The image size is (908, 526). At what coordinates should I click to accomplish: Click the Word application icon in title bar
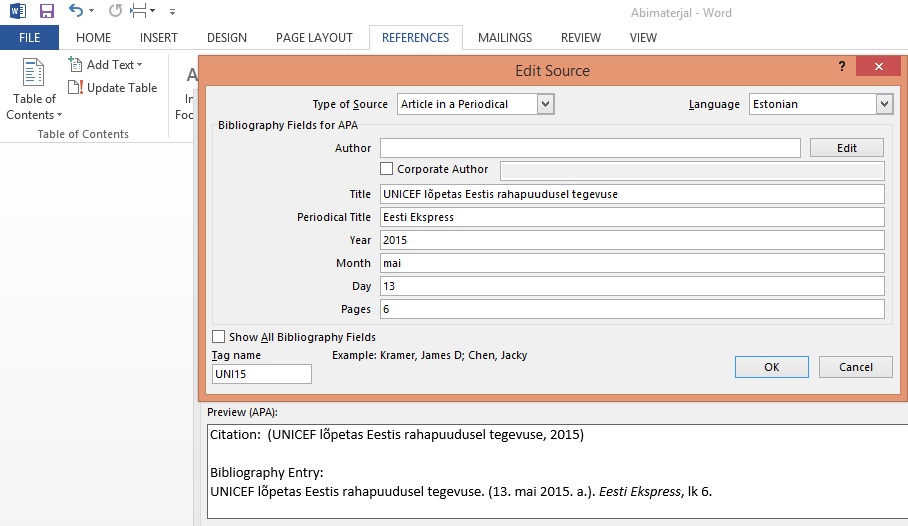point(17,10)
